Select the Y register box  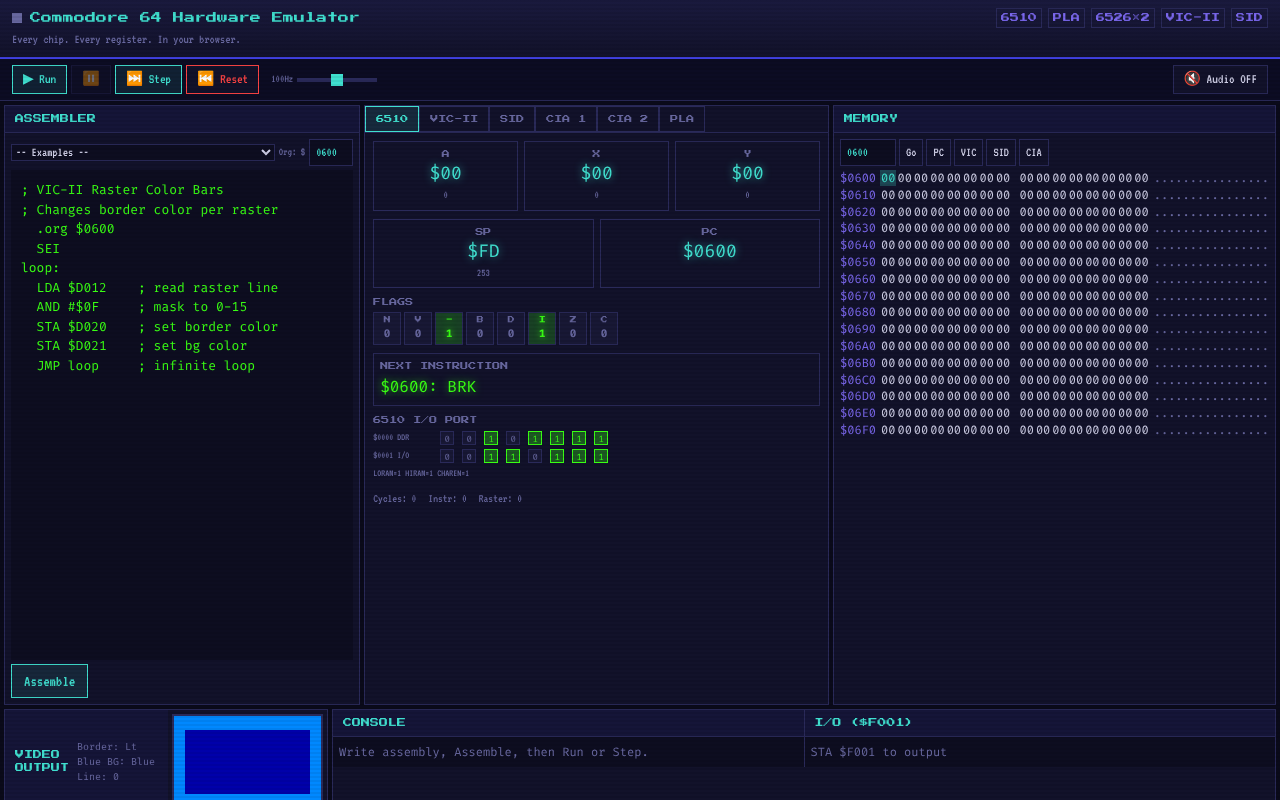(x=747, y=176)
